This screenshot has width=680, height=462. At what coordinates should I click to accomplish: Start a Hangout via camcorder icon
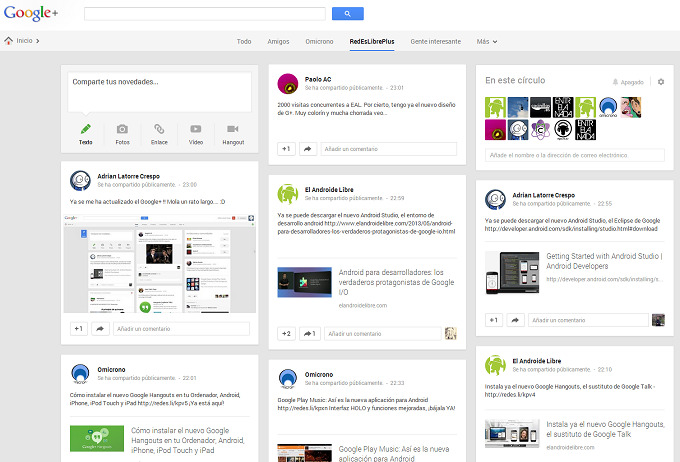(233, 129)
